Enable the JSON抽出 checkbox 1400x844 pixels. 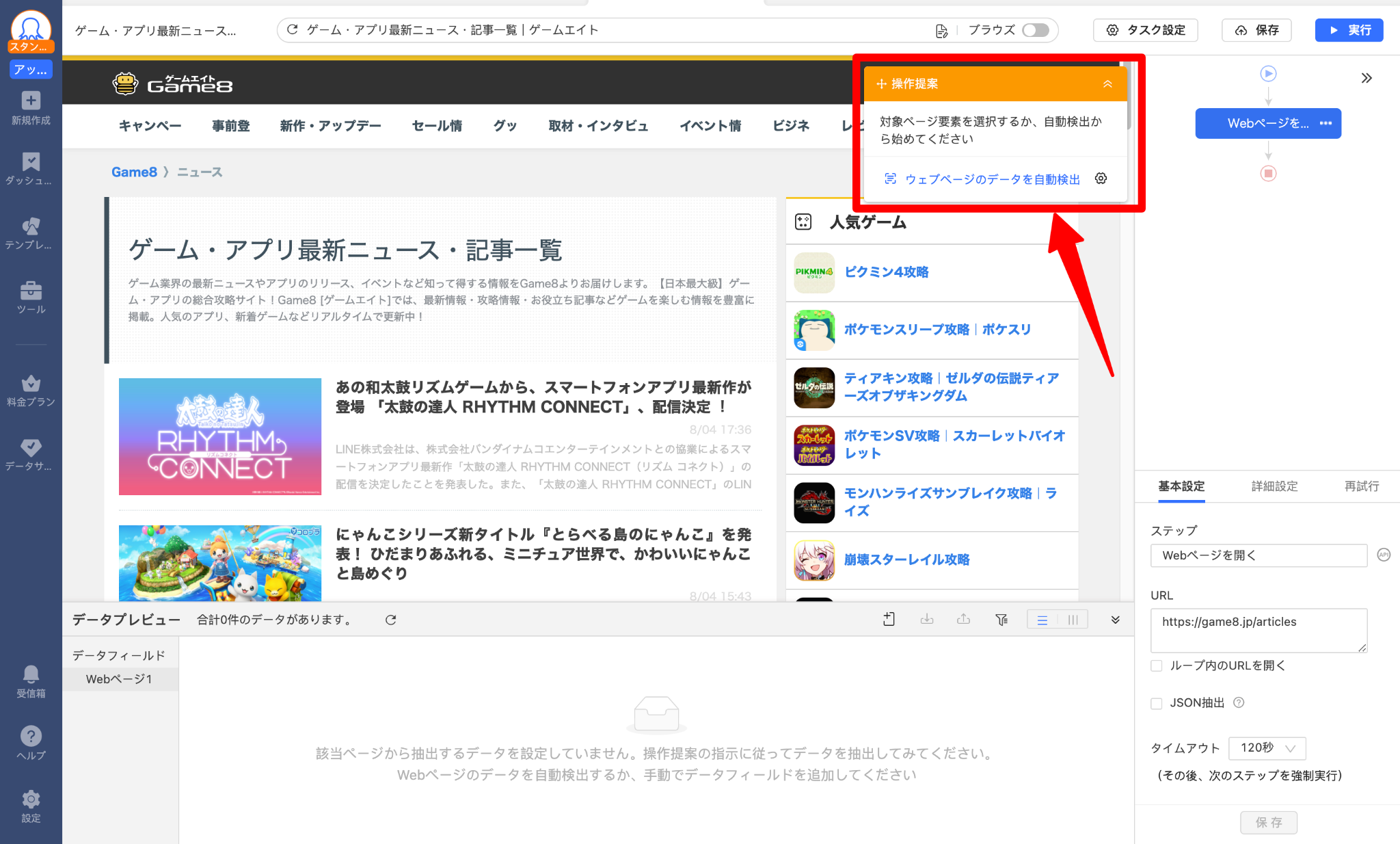[x=1157, y=703]
